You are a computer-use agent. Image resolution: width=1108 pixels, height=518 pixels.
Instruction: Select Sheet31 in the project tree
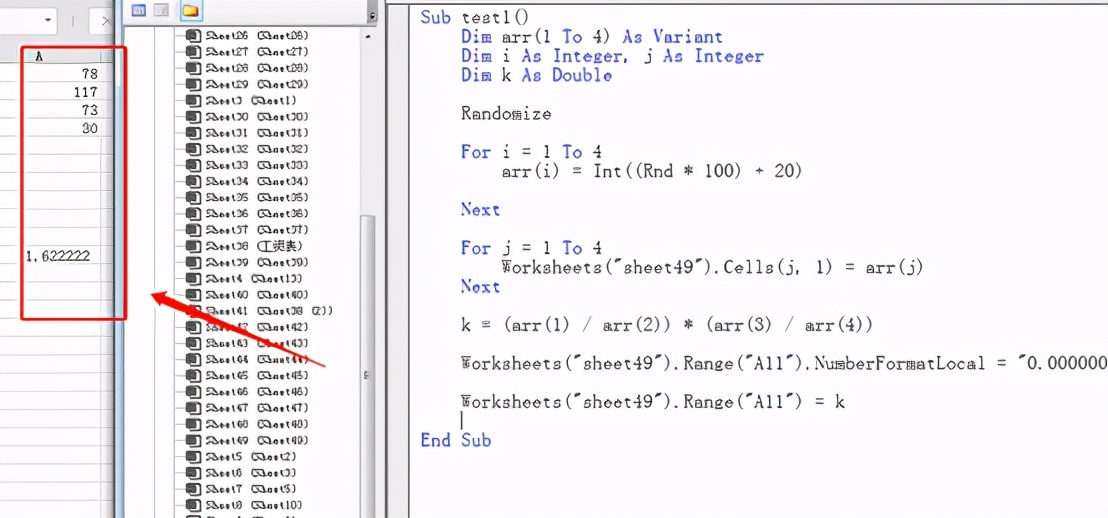[x=247, y=133]
